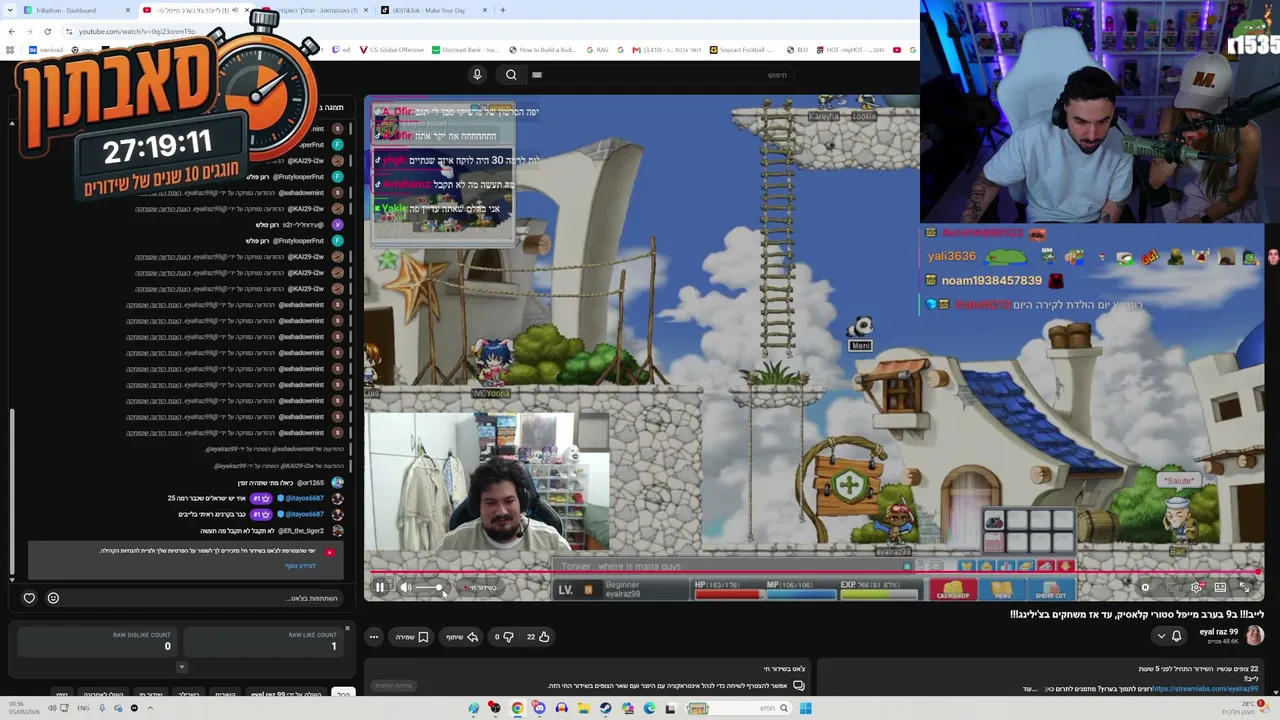Focus the YouTube search field
The image size is (1280, 720).
click(662, 75)
